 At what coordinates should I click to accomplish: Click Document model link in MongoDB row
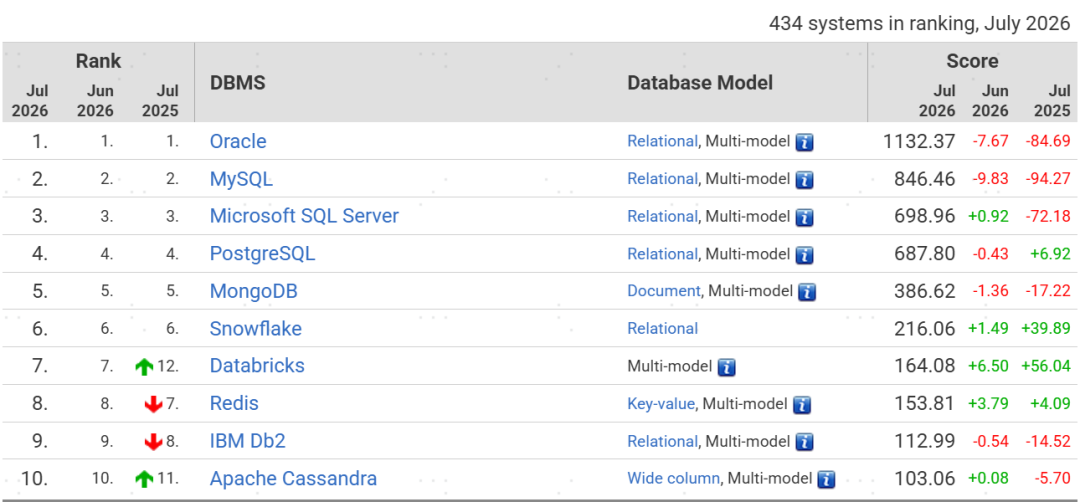664,291
